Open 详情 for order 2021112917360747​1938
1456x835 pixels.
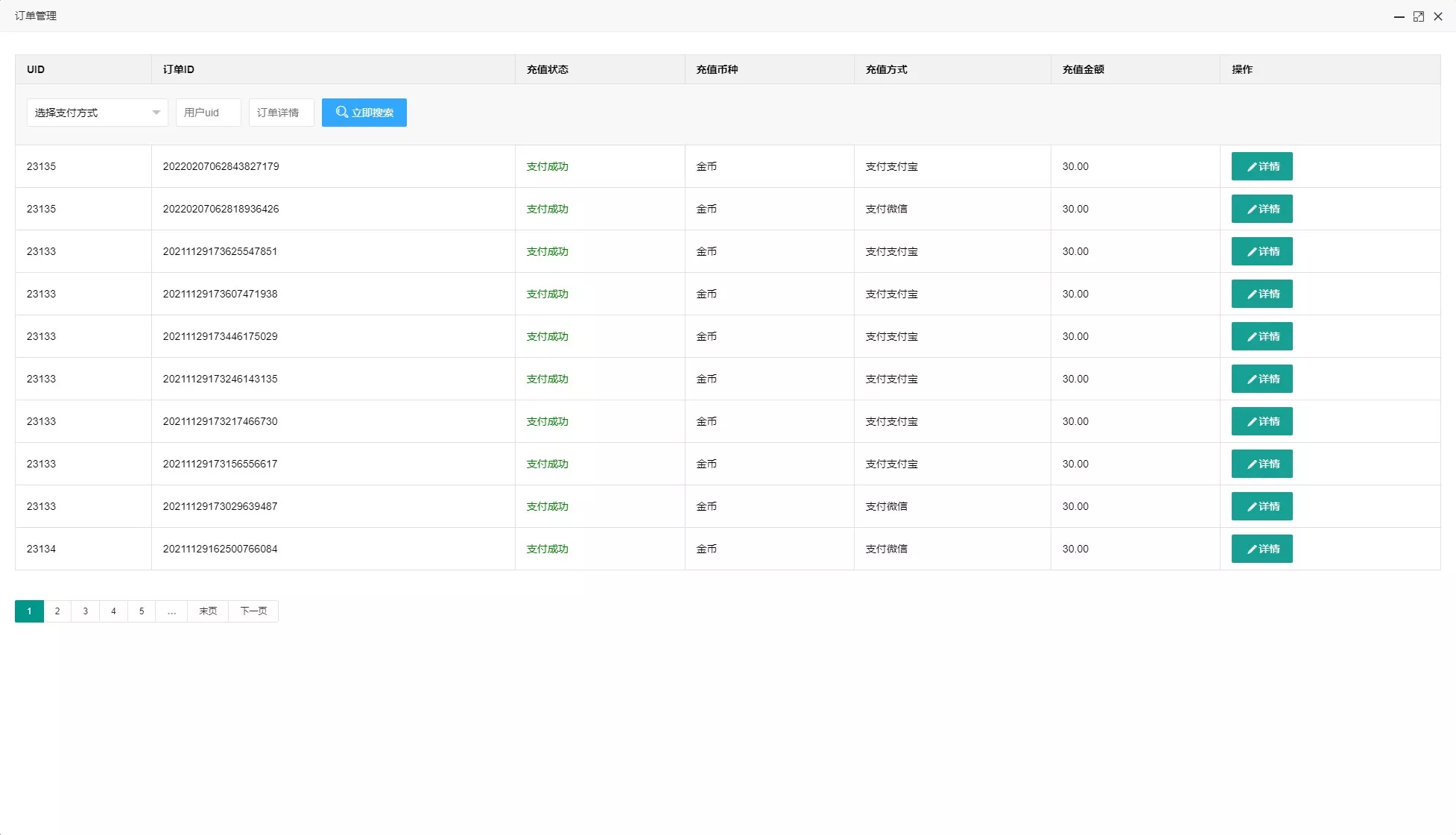click(x=1262, y=294)
